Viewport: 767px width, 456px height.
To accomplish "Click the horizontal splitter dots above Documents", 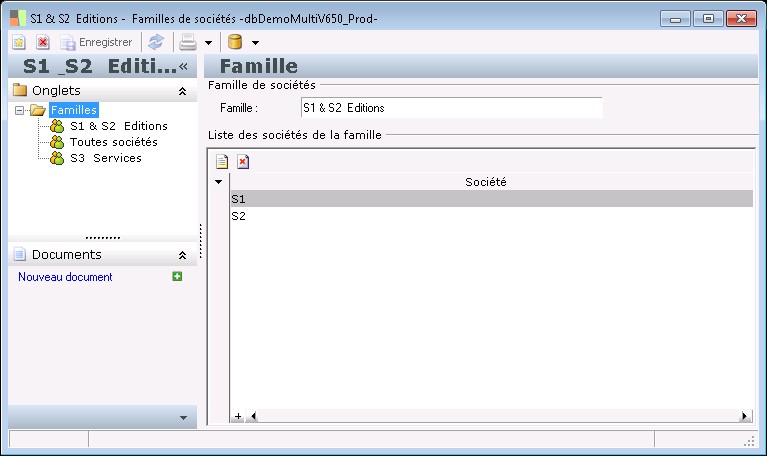I will point(103,238).
